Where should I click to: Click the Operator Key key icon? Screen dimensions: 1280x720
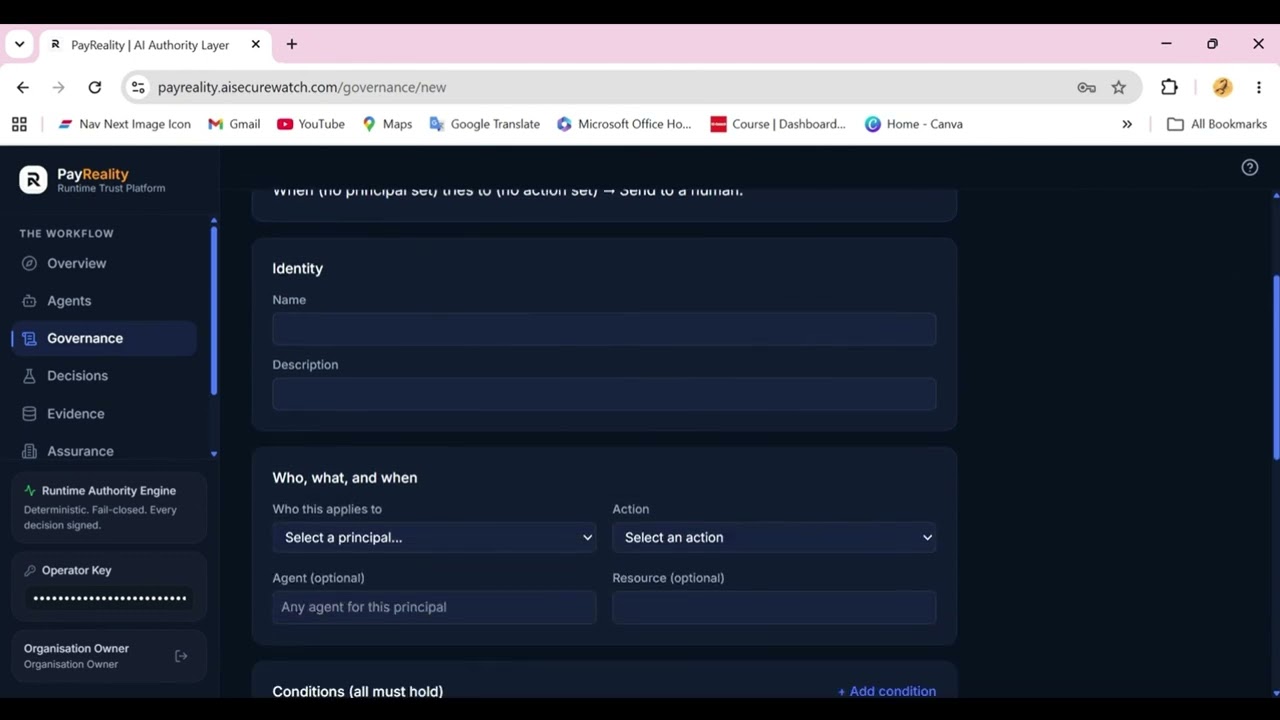coord(30,570)
